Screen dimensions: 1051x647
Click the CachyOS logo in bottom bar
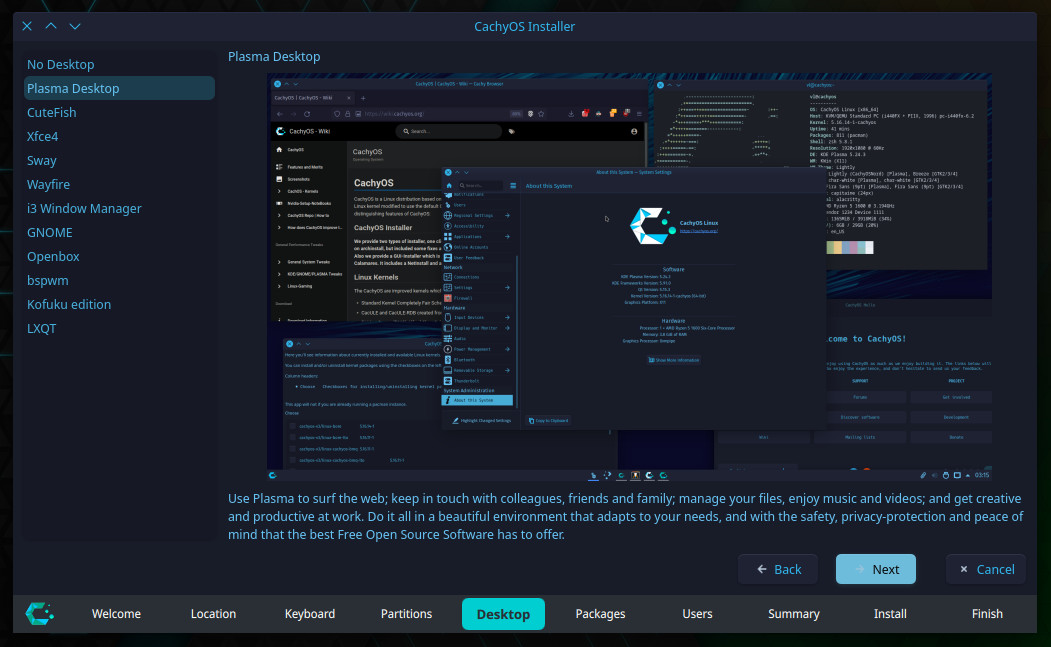coord(40,613)
